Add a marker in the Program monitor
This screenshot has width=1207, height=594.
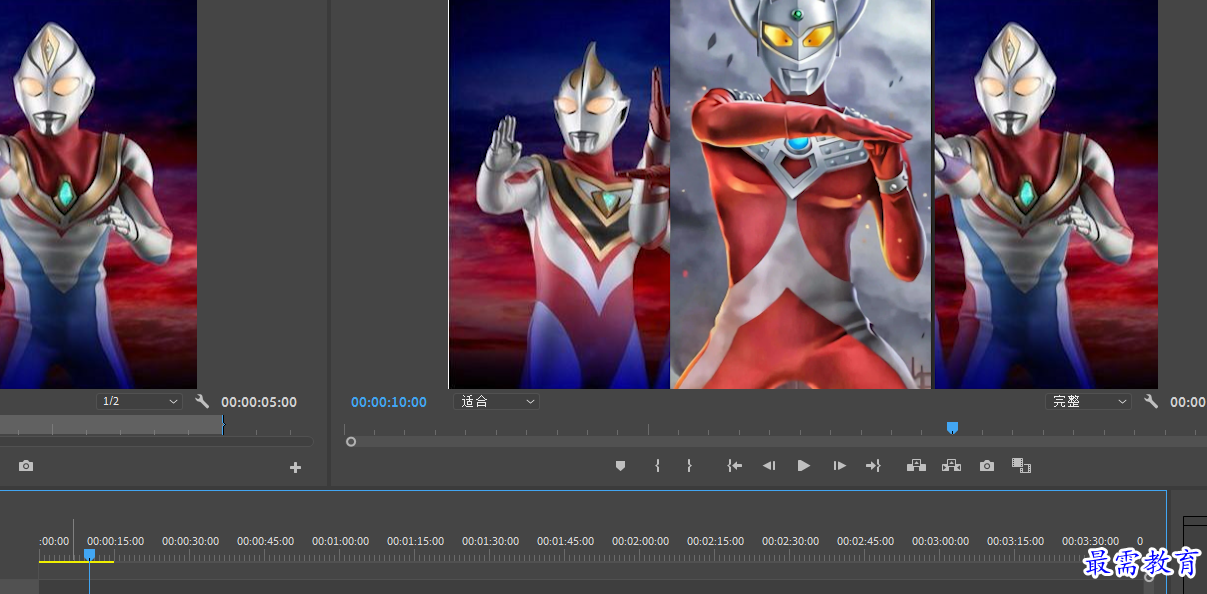620,466
